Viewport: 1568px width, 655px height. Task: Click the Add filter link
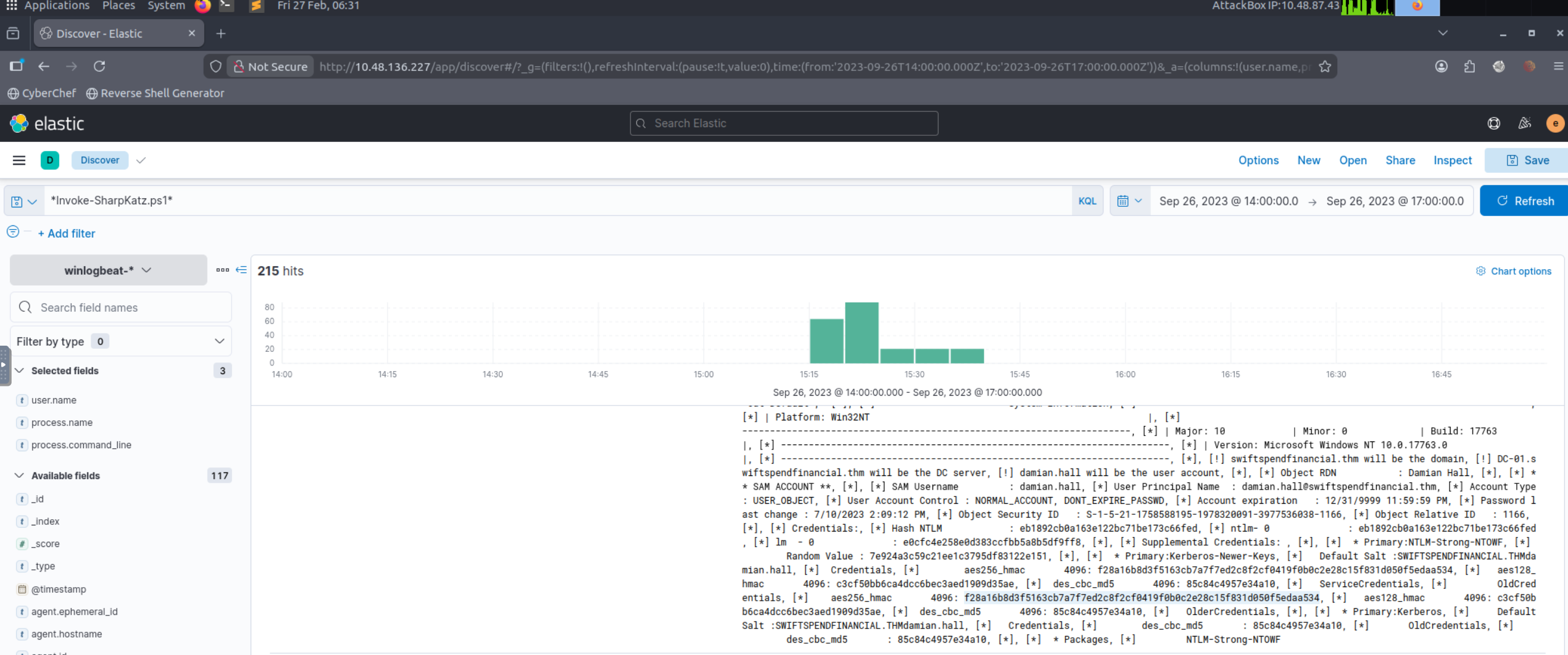pyautogui.click(x=67, y=233)
